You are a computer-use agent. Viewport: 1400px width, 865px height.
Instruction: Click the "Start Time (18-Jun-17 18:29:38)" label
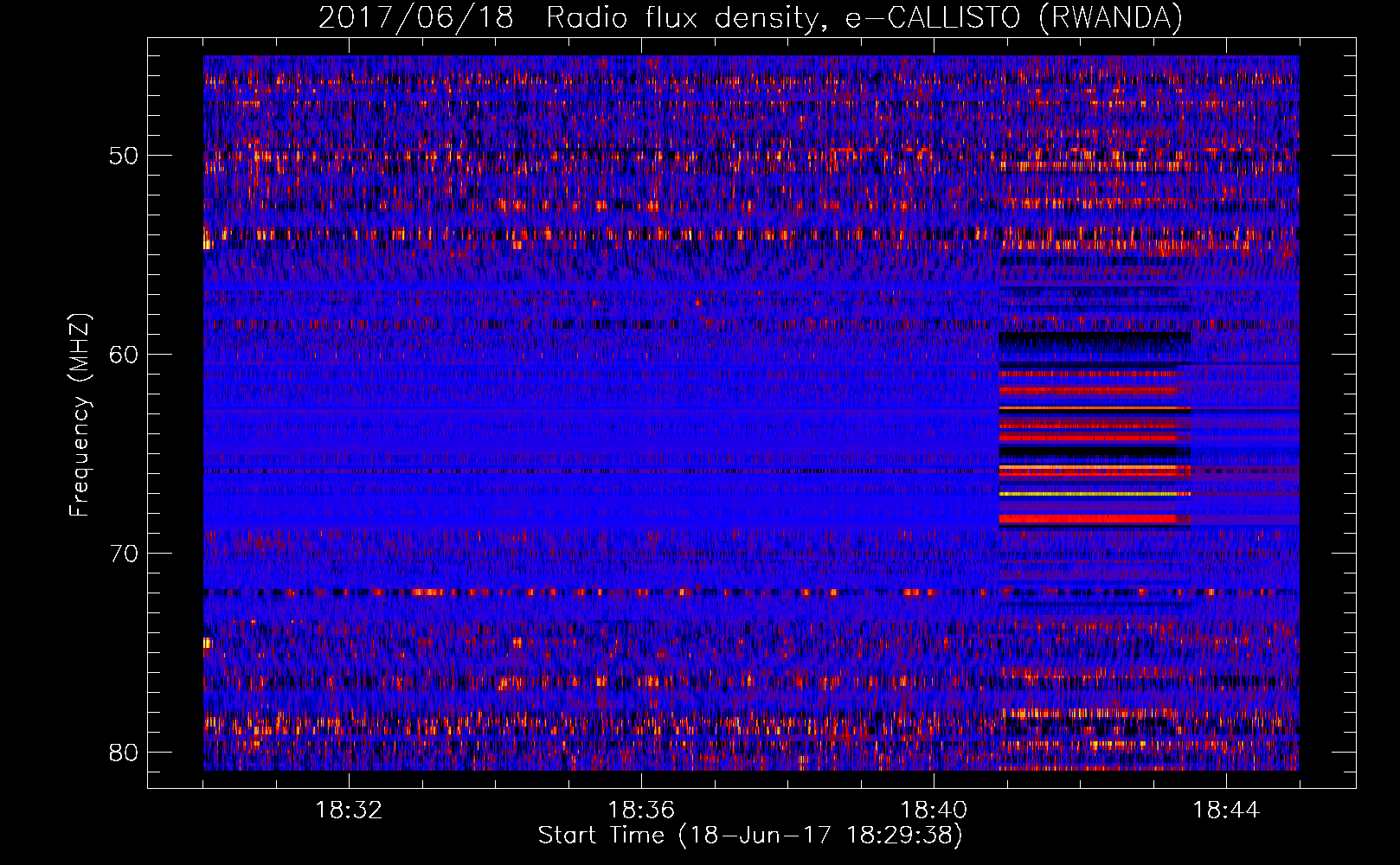[750, 836]
